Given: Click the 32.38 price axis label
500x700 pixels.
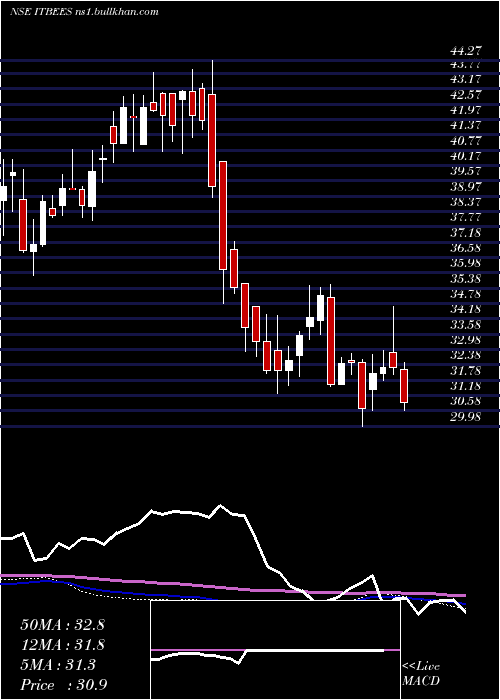Looking at the screenshot, I should coord(466,355).
